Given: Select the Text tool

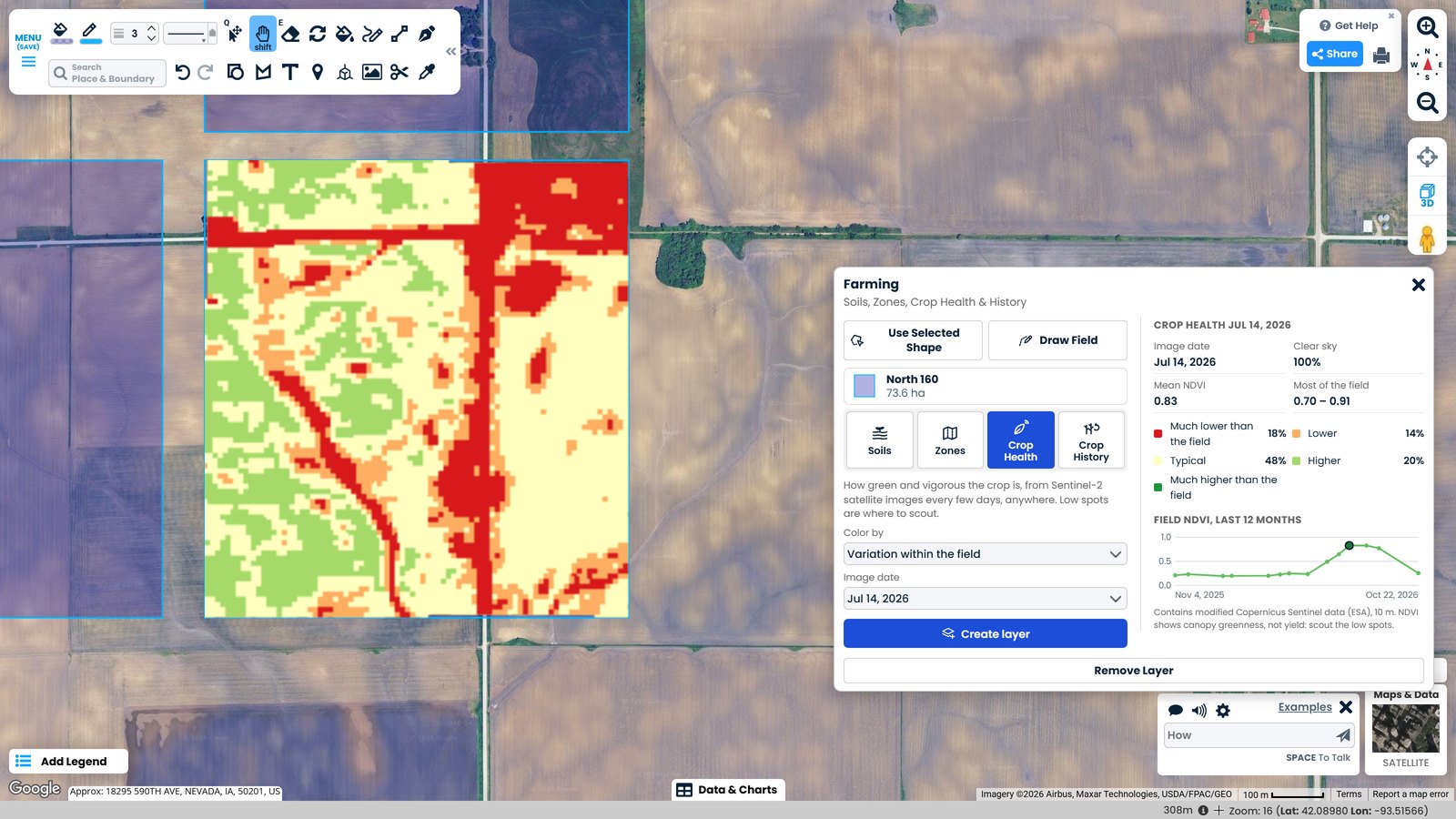Looking at the screenshot, I should [x=290, y=72].
